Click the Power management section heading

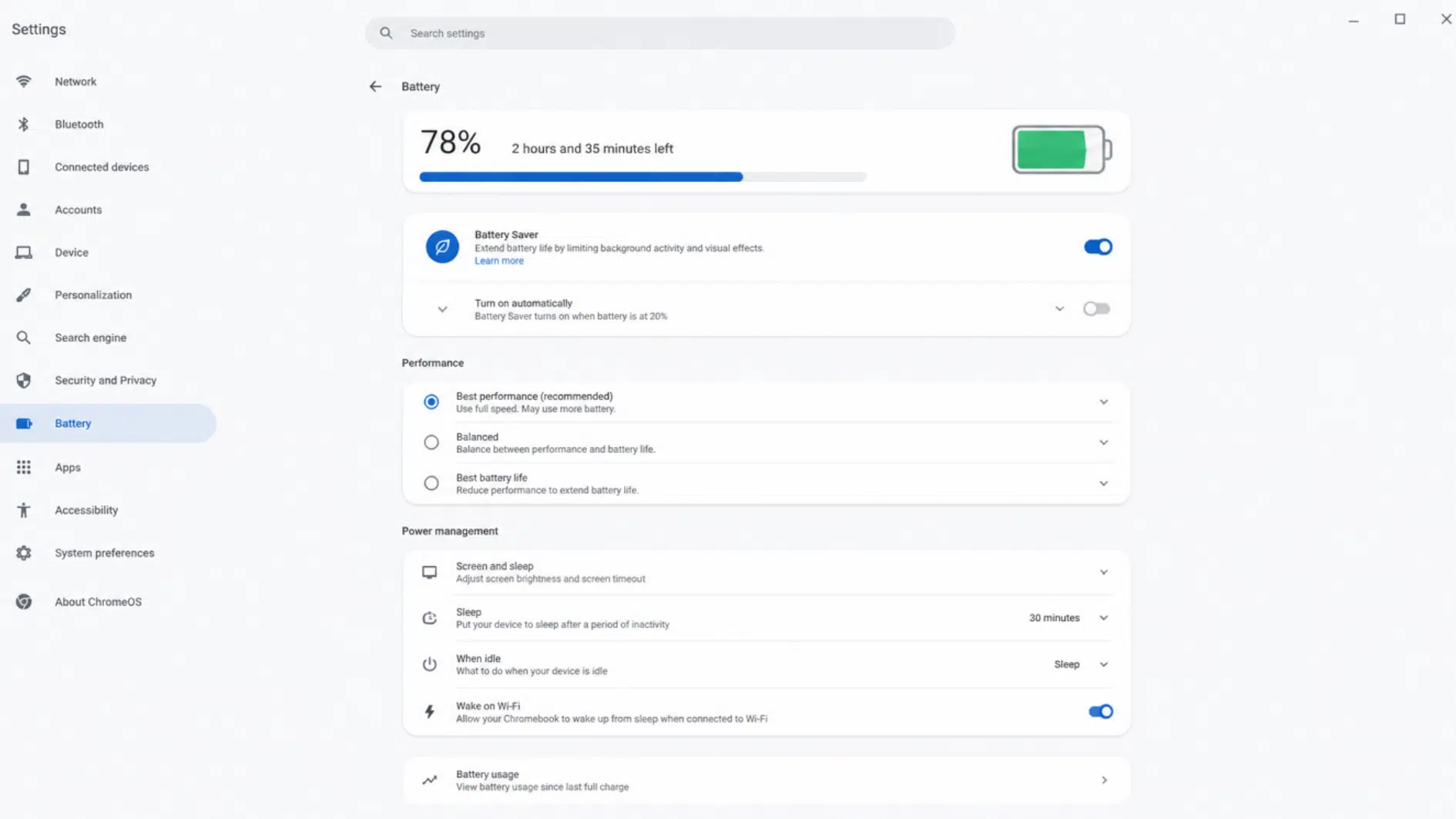(x=450, y=531)
